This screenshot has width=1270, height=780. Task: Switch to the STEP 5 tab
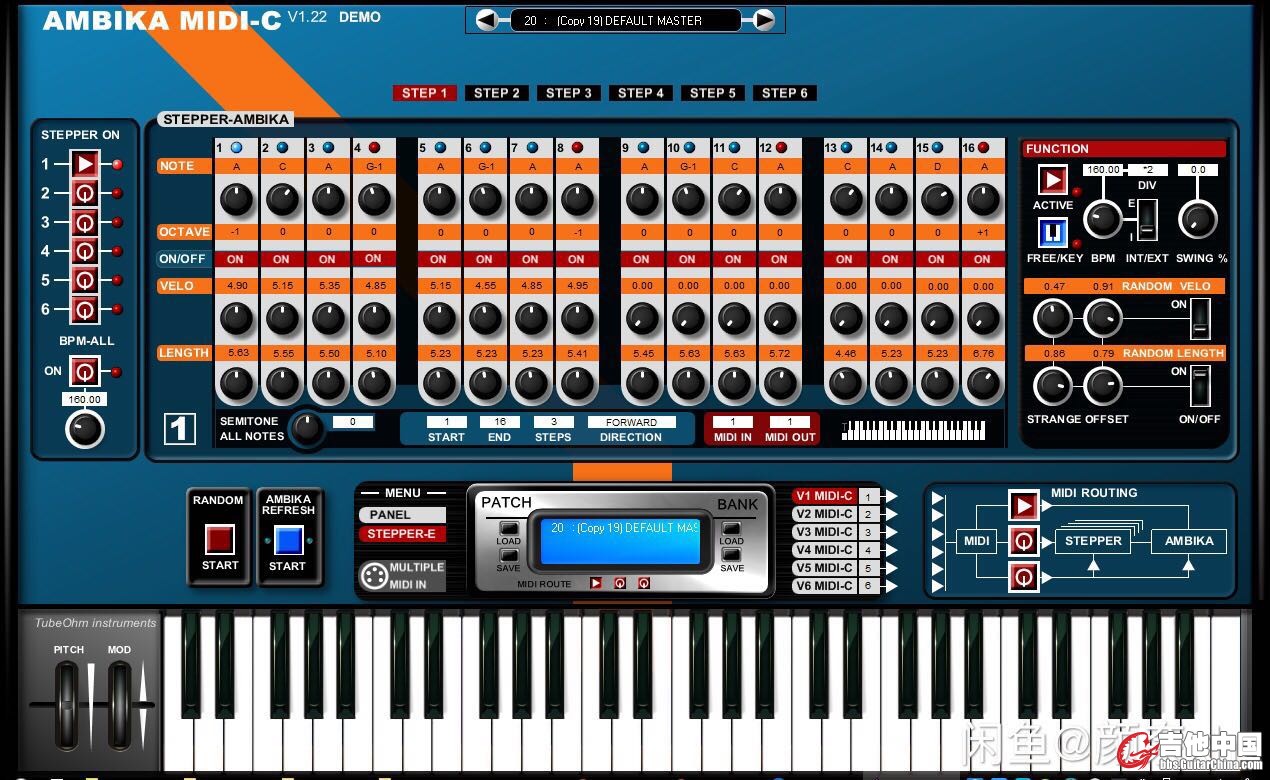coord(713,93)
